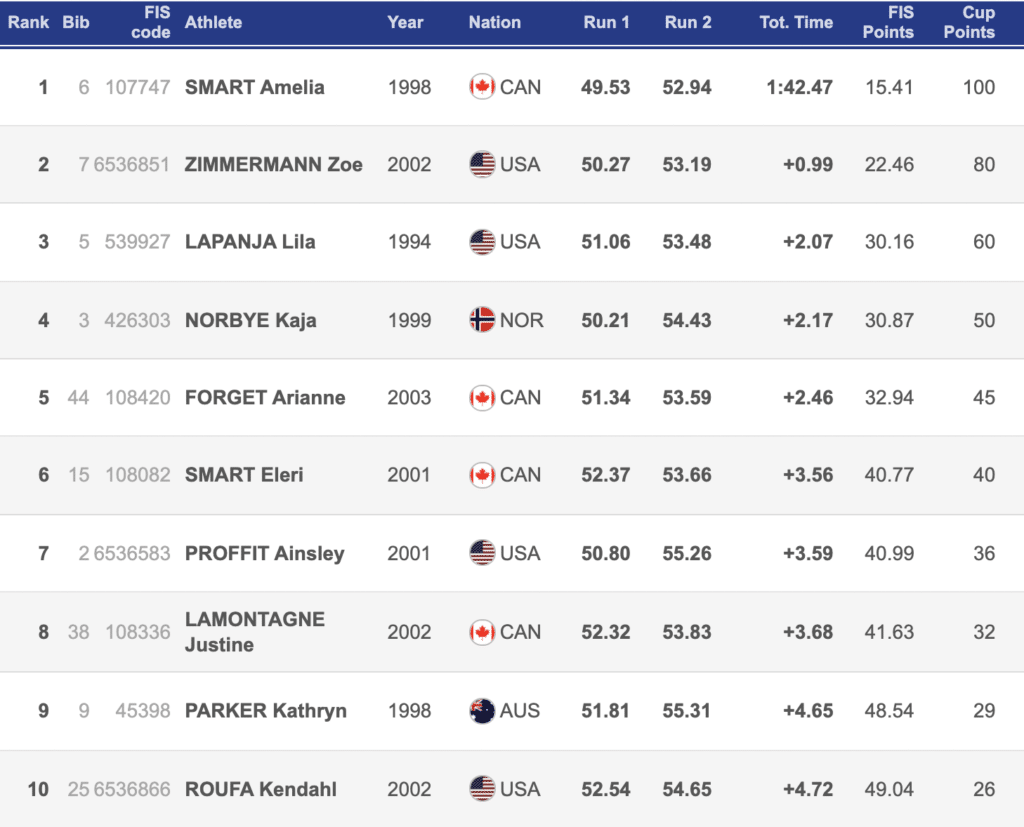Screen dimensions: 1024x827
Task: Click the Tot. Time column header
Action: [796, 22]
